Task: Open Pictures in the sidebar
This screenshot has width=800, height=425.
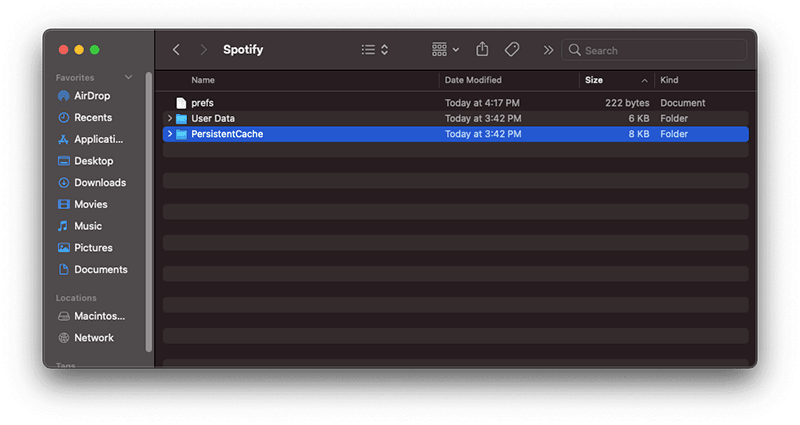Action: pyautogui.click(x=92, y=247)
